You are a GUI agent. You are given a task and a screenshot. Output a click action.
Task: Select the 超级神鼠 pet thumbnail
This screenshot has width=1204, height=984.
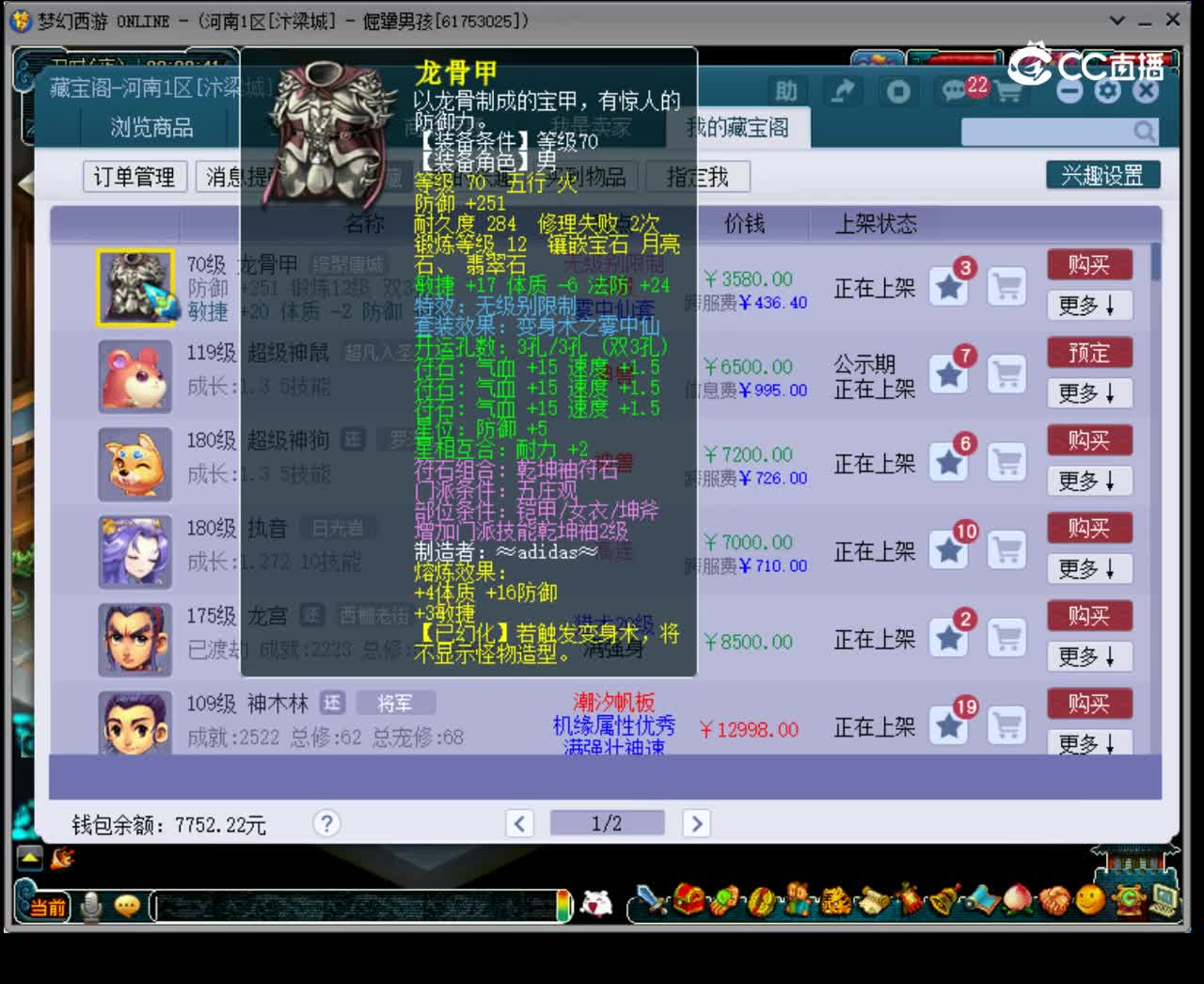tap(135, 376)
